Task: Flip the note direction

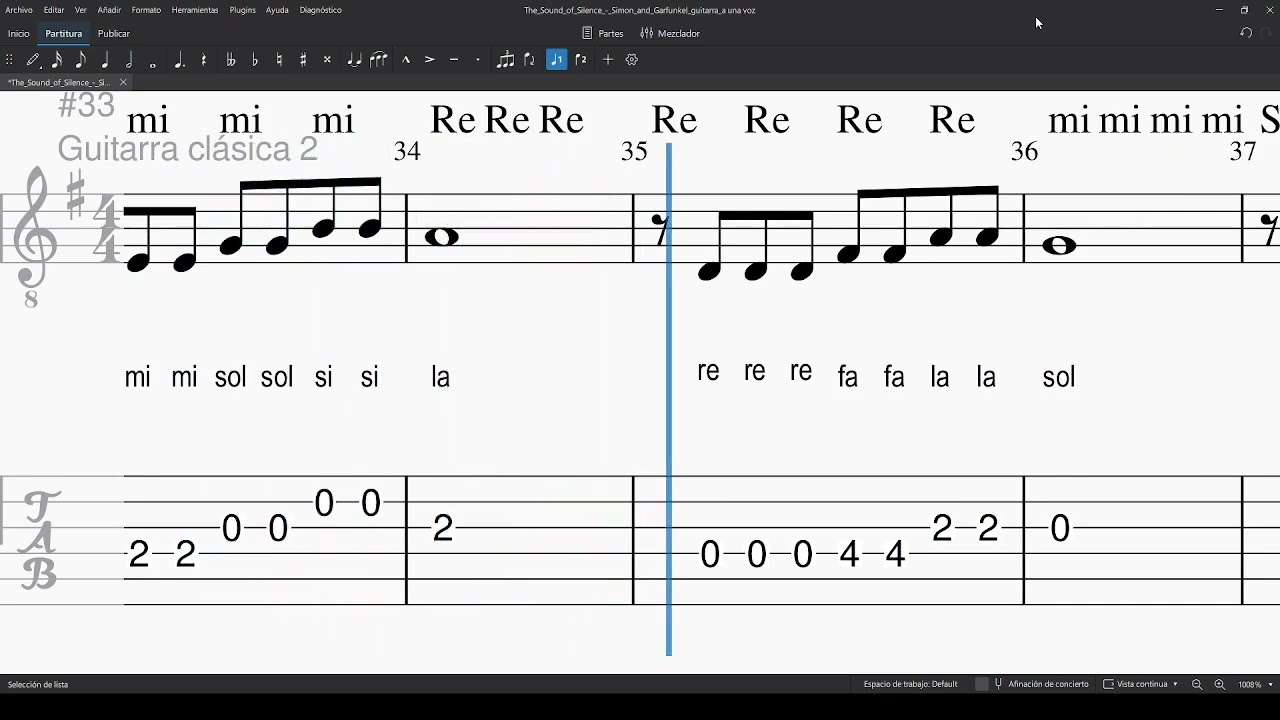Action: coord(530,60)
